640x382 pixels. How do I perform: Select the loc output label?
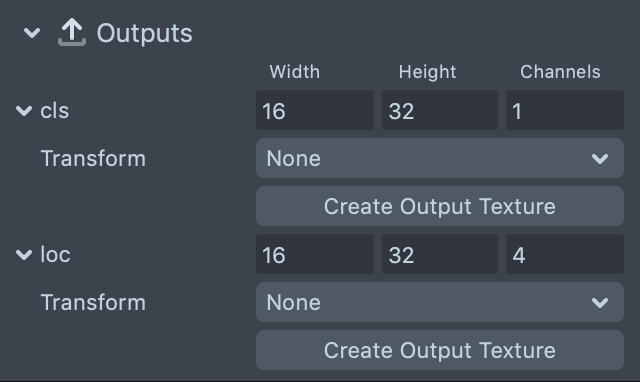click(x=55, y=255)
